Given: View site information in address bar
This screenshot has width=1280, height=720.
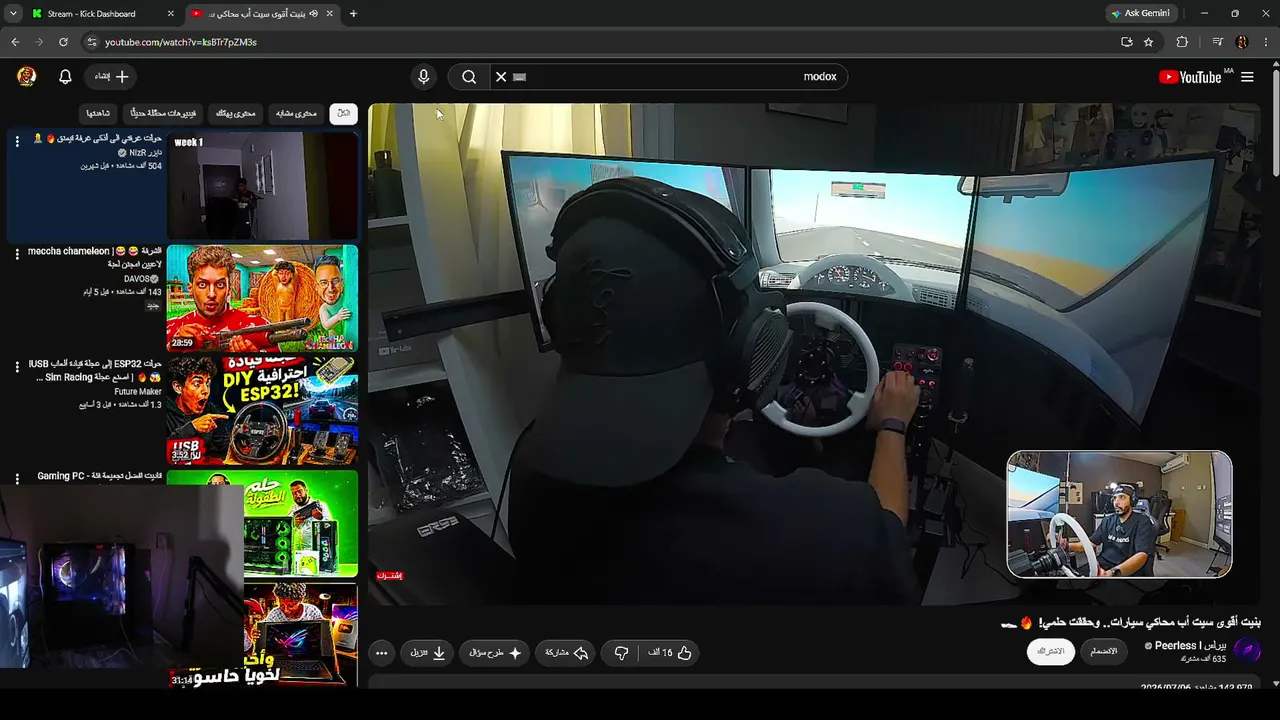Looking at the screenshot, I should click(92, 42).
